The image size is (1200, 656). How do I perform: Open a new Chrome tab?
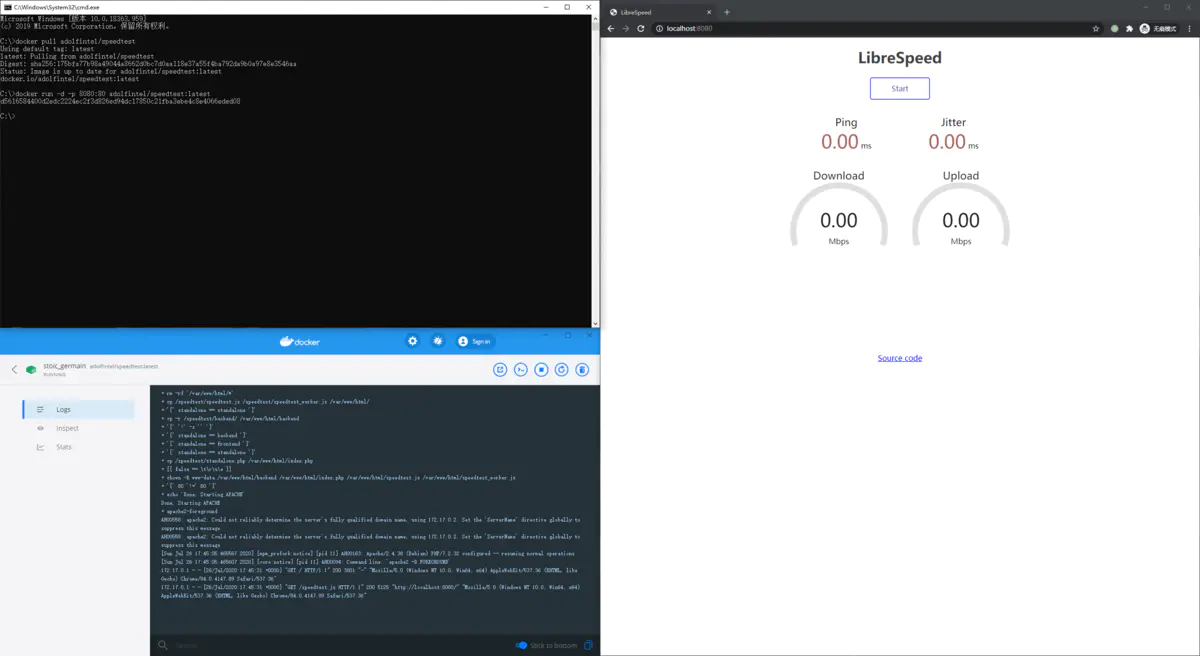(727, 12)
